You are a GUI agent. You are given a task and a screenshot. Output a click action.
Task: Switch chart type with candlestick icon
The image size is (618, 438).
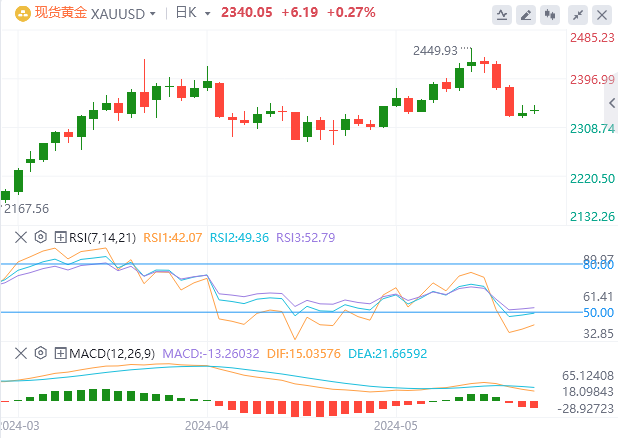[550, 15]
